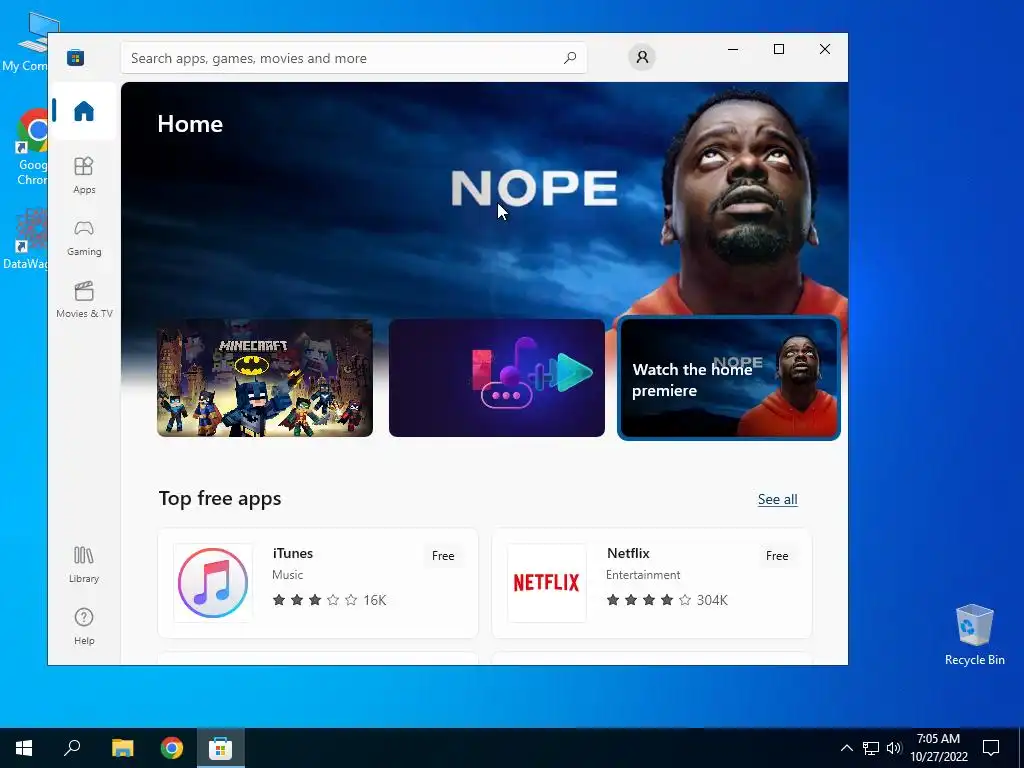Image resolution: width=1024 pixels, height=768 pixels.
Task: Click Microsoft Store taskbar icon
Action: 221,748
